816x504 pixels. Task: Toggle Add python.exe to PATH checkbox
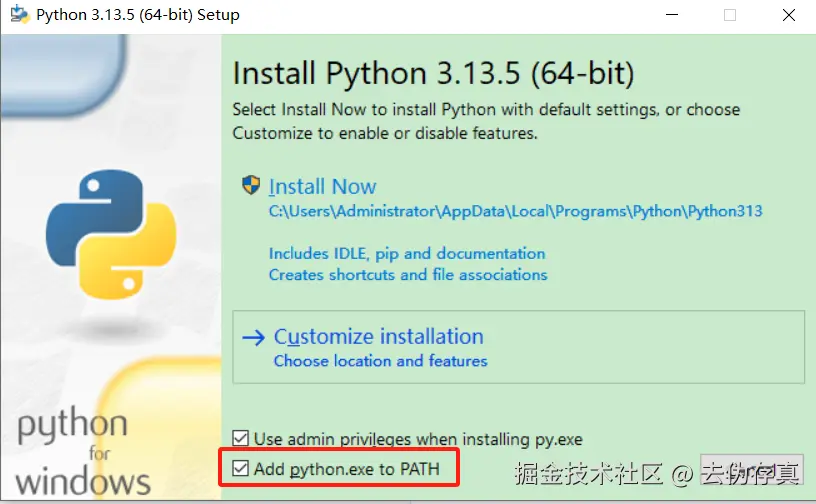(240, 468)
